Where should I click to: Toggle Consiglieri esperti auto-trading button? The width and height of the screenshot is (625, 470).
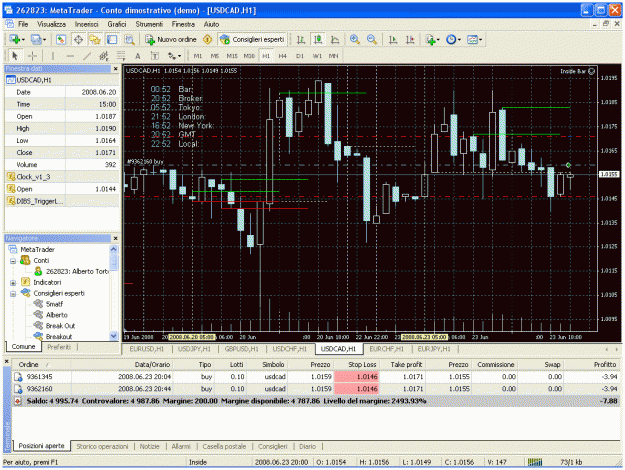coord(252,39)
